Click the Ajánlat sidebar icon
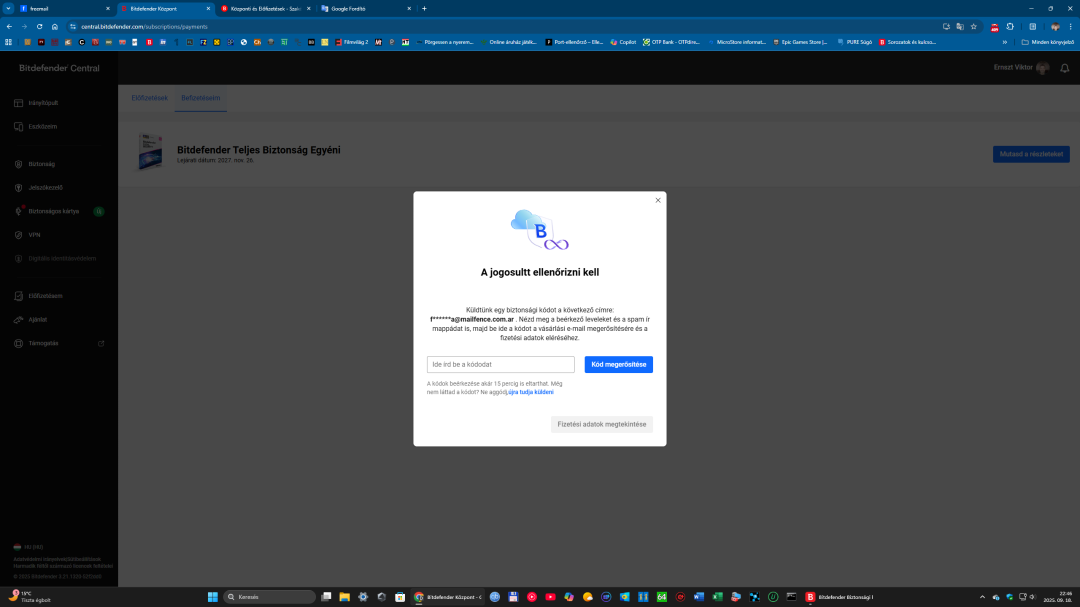 [19, 320]
